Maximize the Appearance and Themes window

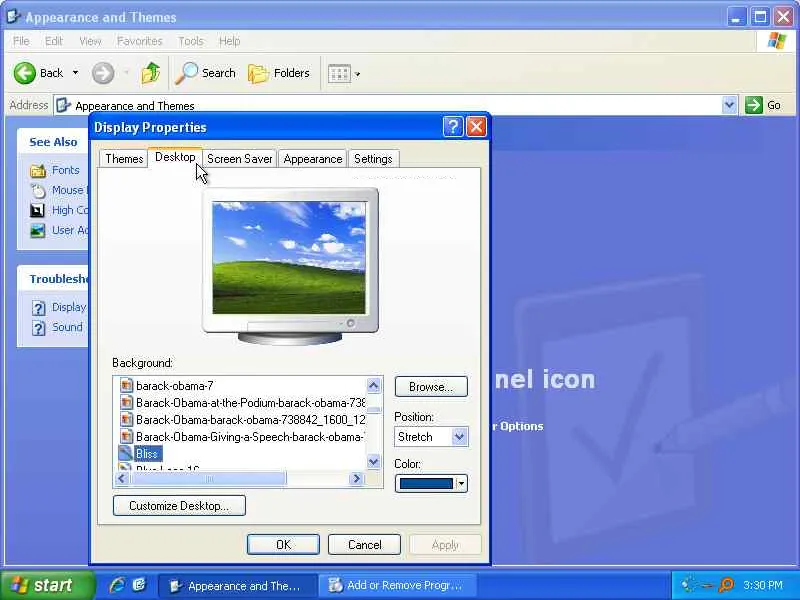(x=760, y=17)
